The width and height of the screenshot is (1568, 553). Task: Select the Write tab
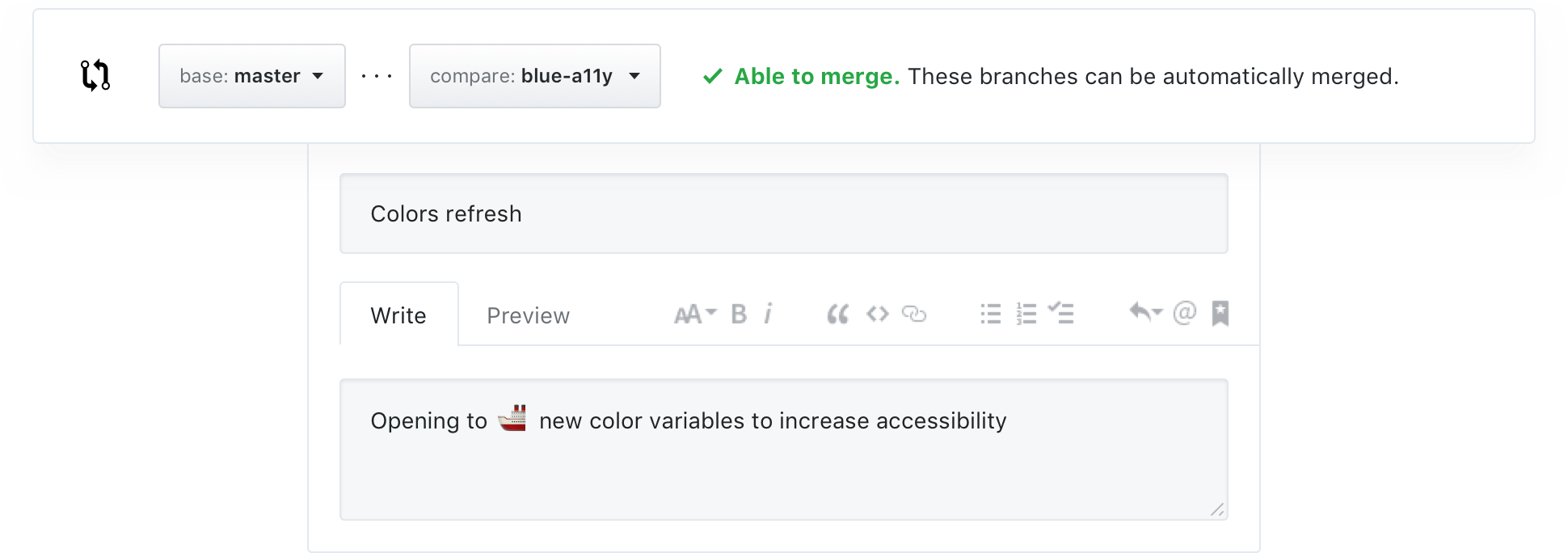(398, 315)
